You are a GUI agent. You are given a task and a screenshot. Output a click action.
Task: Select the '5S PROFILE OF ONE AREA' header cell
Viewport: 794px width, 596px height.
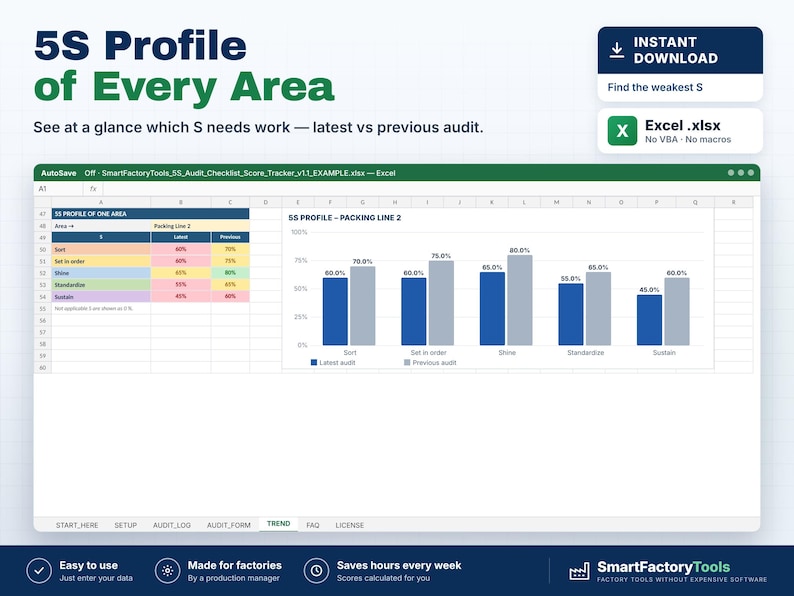pyautogui.click(x=150, y=214)
